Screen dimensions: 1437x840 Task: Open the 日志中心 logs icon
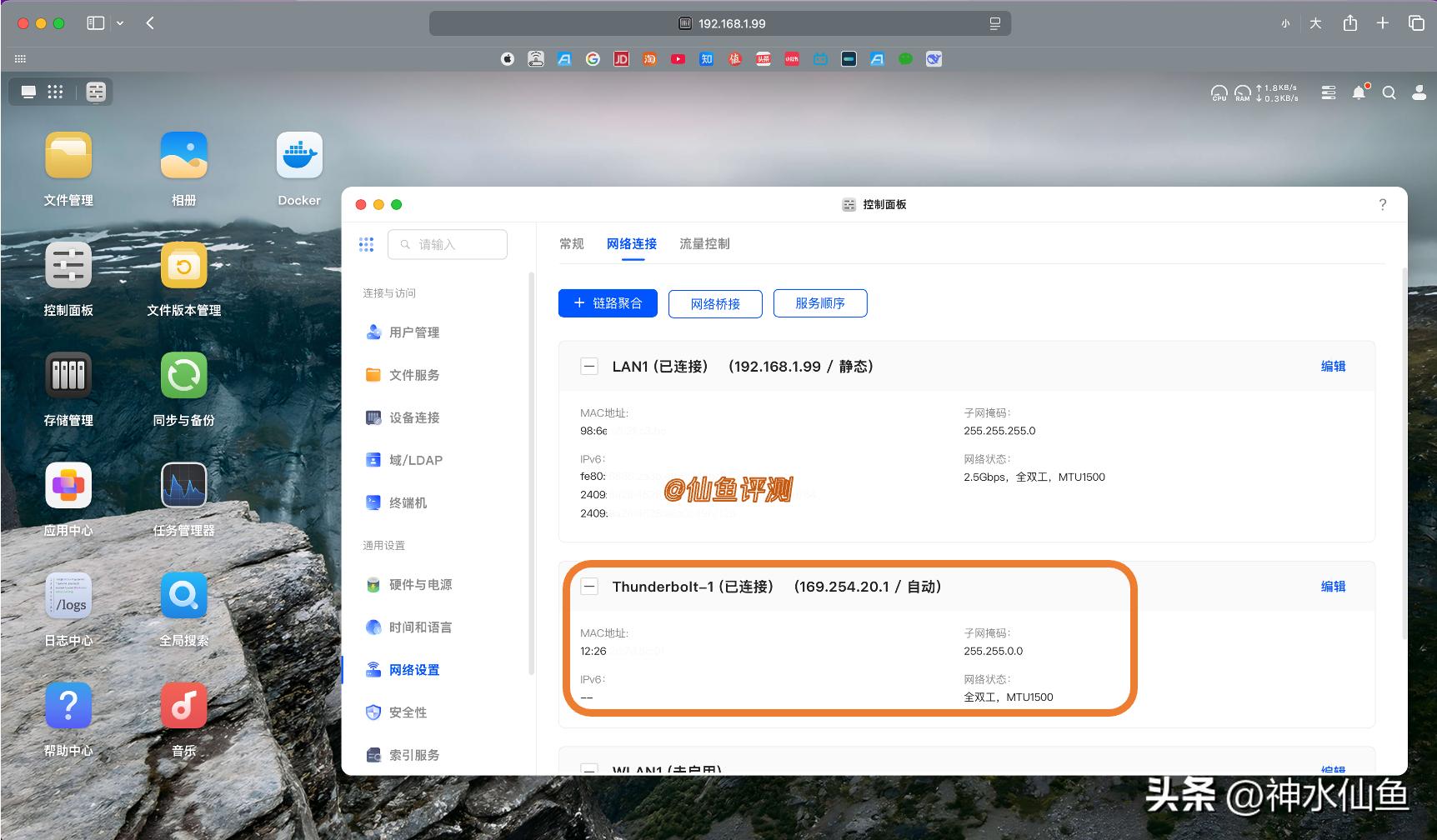(x=68, y=596)
